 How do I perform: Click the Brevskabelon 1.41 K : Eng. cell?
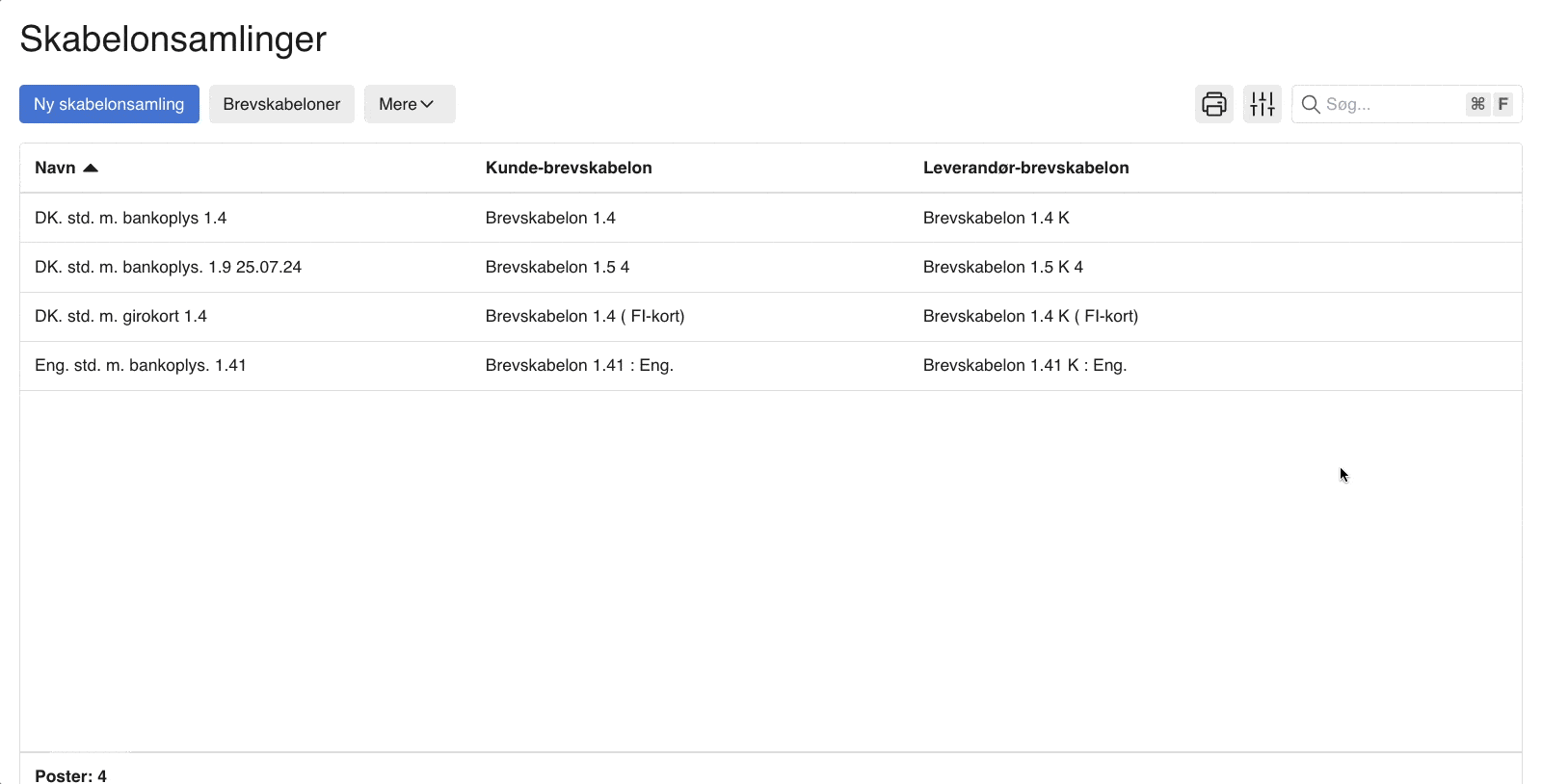click(1024, 365)
